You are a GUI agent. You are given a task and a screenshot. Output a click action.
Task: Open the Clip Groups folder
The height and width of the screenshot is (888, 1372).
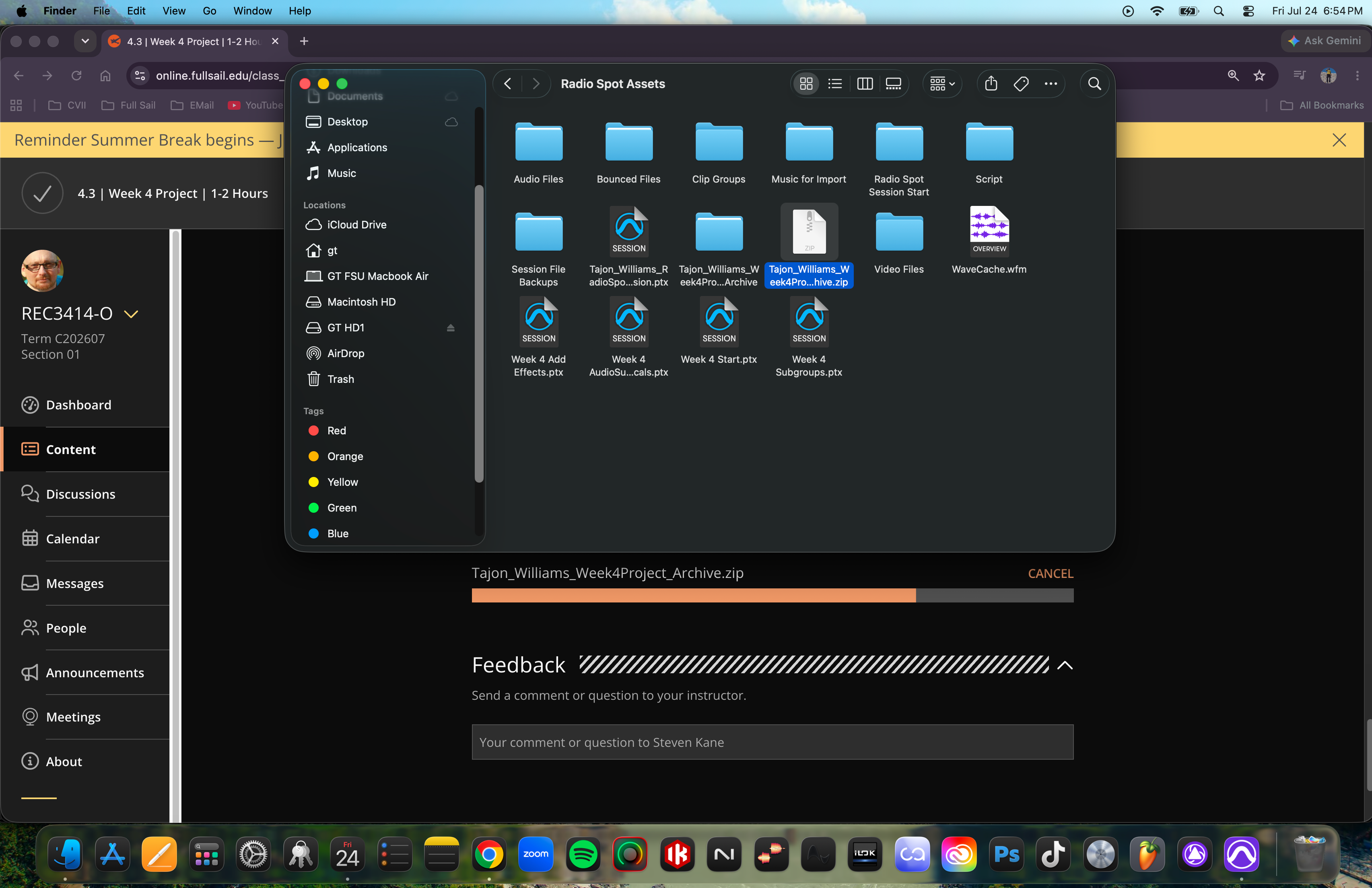pyautogui.click(x=718, y=153)
